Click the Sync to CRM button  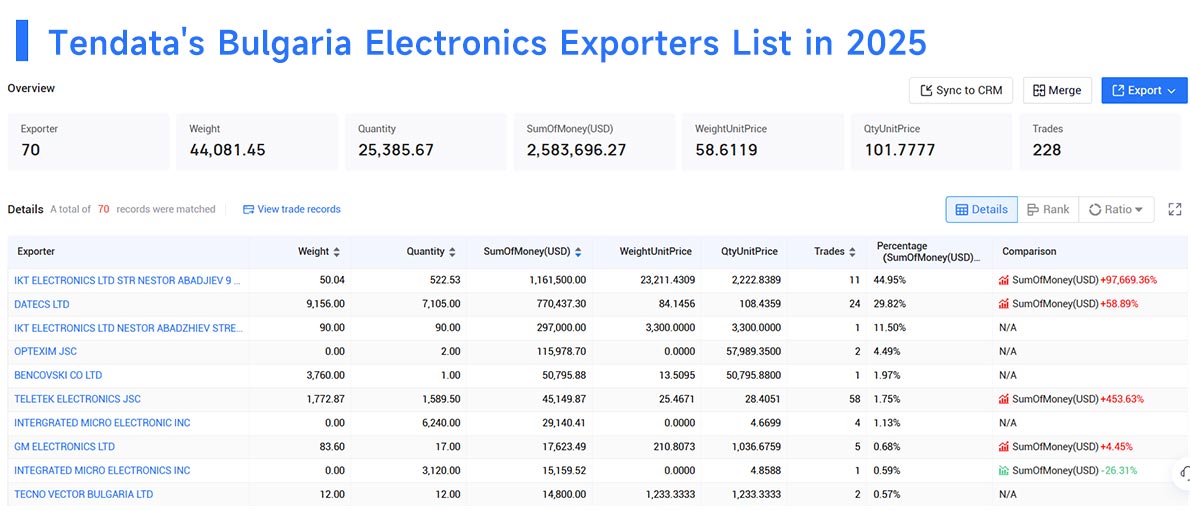962,90
